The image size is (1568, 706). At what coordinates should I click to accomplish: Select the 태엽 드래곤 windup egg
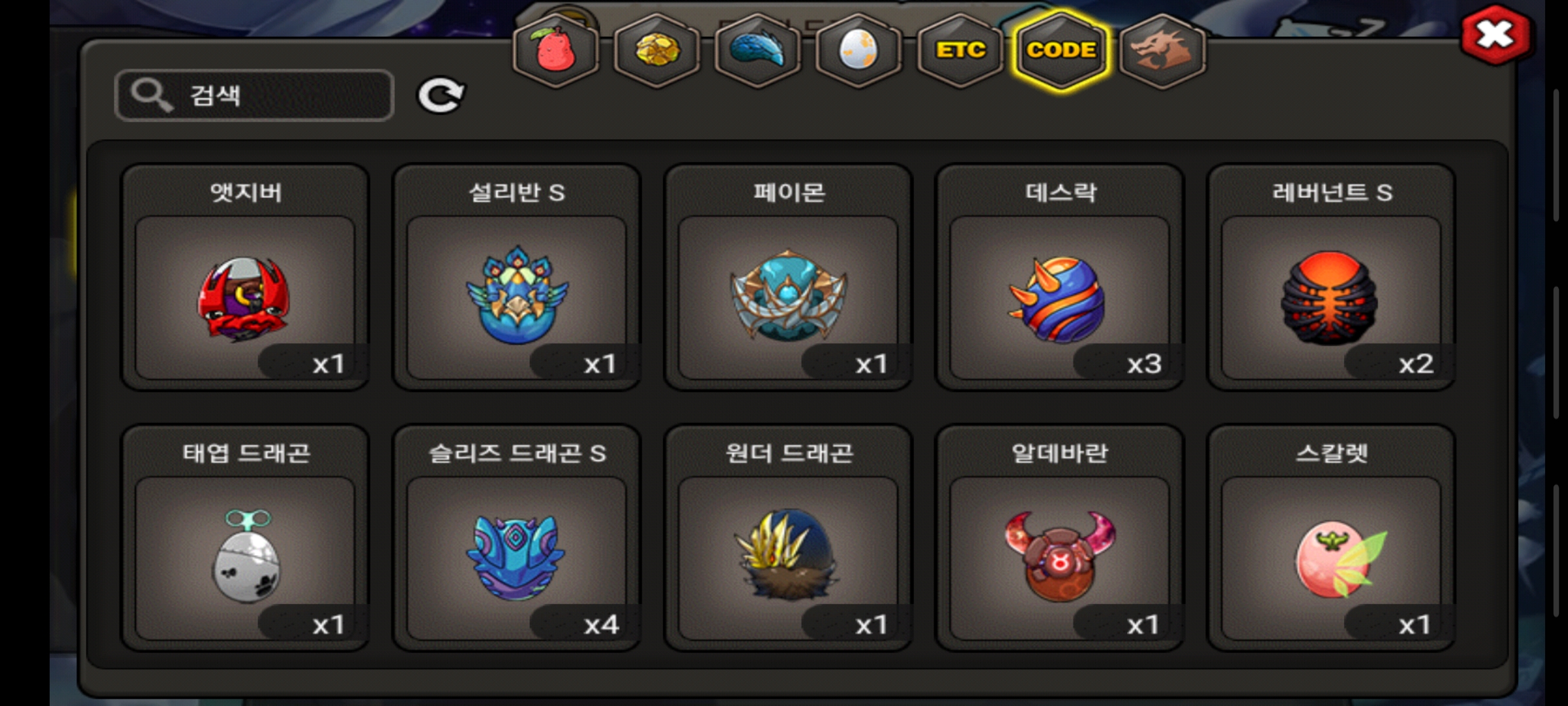tap(245, 538)
